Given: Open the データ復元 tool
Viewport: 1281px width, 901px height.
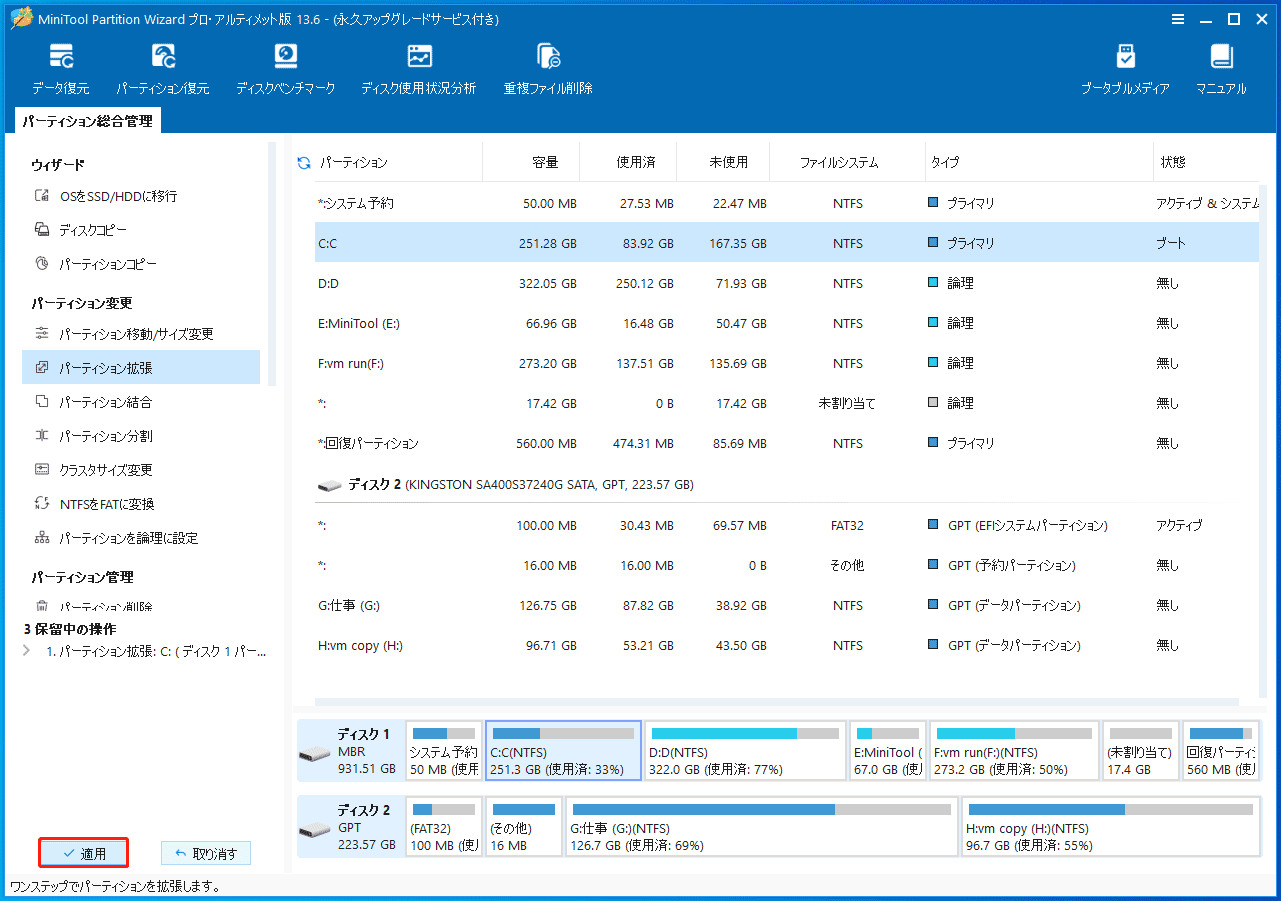Looking at the screenshot, I should tap(60, 69).
